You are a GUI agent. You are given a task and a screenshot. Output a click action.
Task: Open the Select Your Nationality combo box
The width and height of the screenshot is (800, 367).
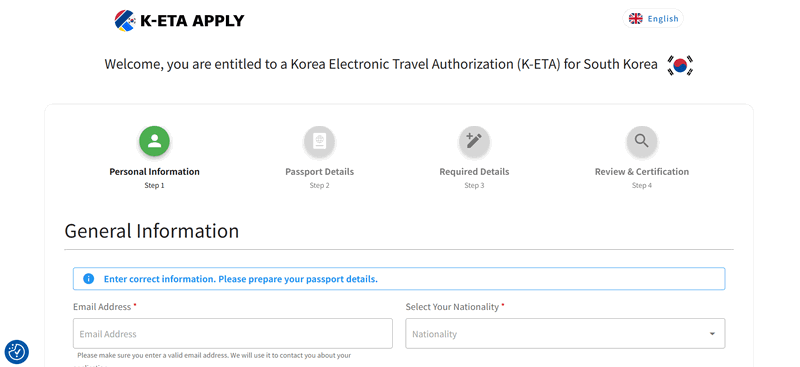(x=565, y=334)
